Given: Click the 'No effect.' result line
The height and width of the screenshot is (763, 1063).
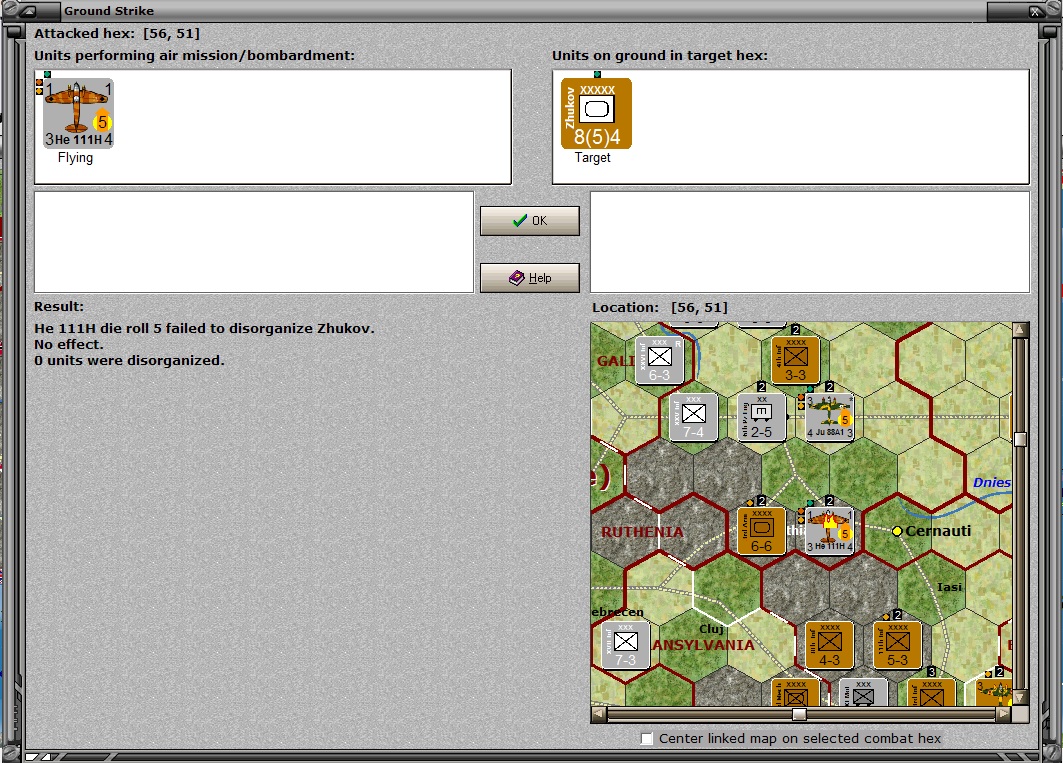Looking at the screenshot, I should [68, 345].
